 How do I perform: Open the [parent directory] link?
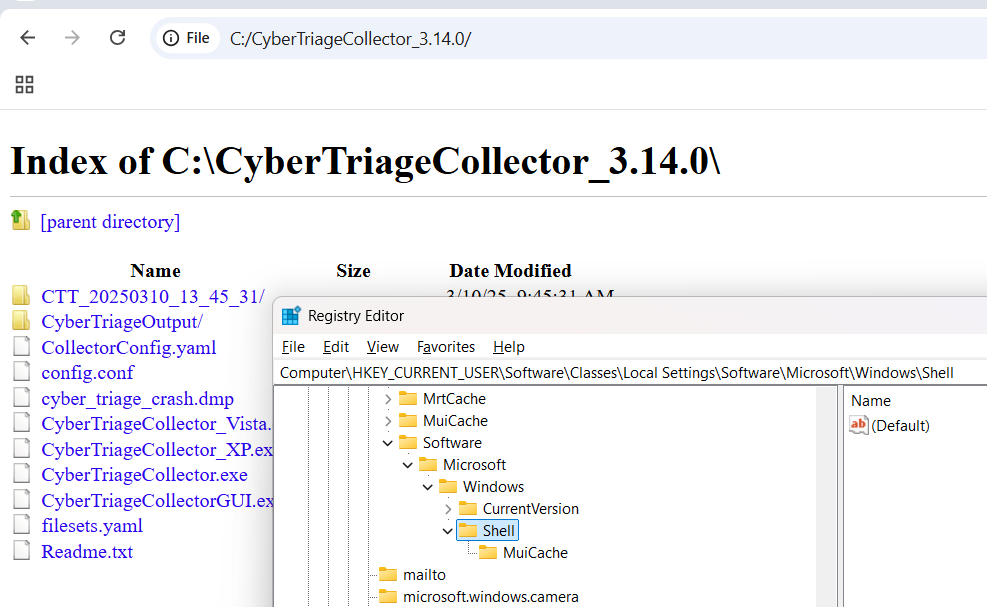pyautogui.click(x=110, y=222)
